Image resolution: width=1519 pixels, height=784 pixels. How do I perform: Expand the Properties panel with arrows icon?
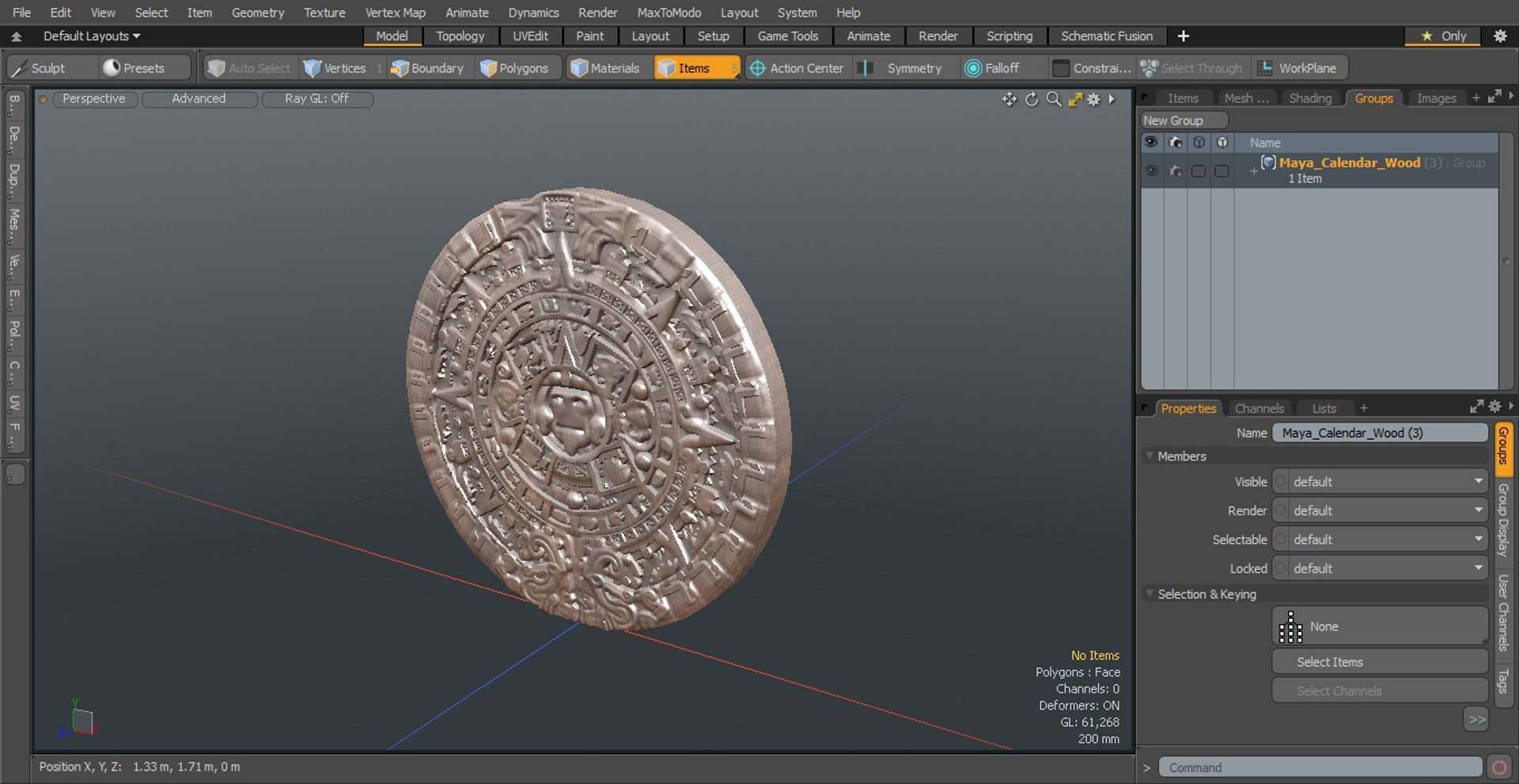click(x=1476, y=407)
